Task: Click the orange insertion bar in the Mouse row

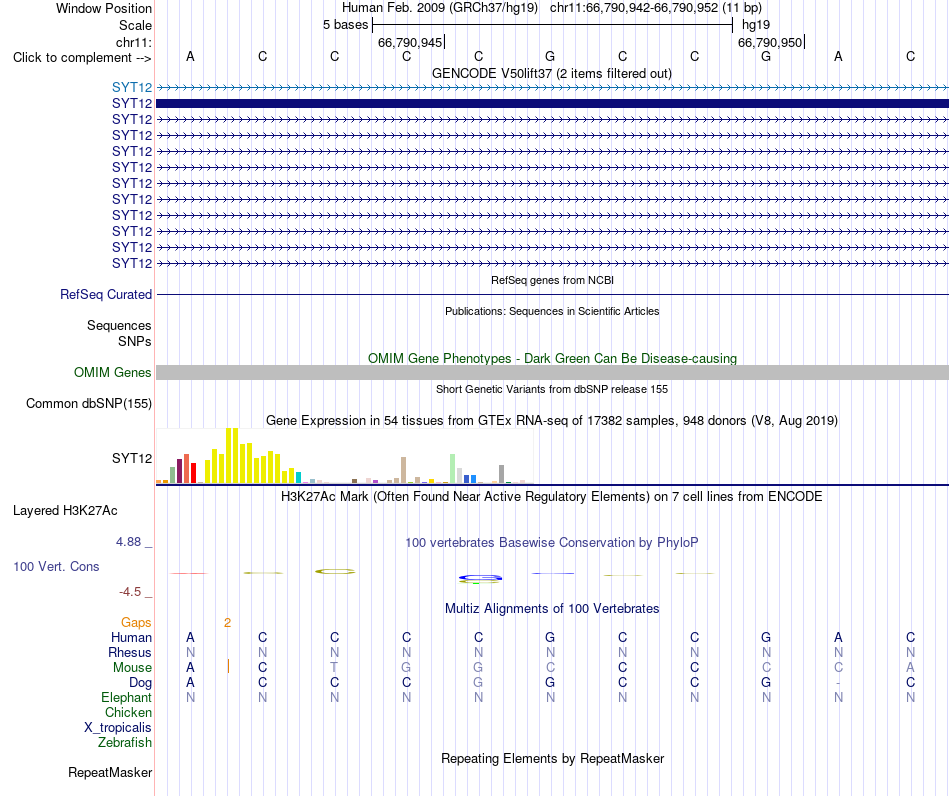Action: point(228,666)
